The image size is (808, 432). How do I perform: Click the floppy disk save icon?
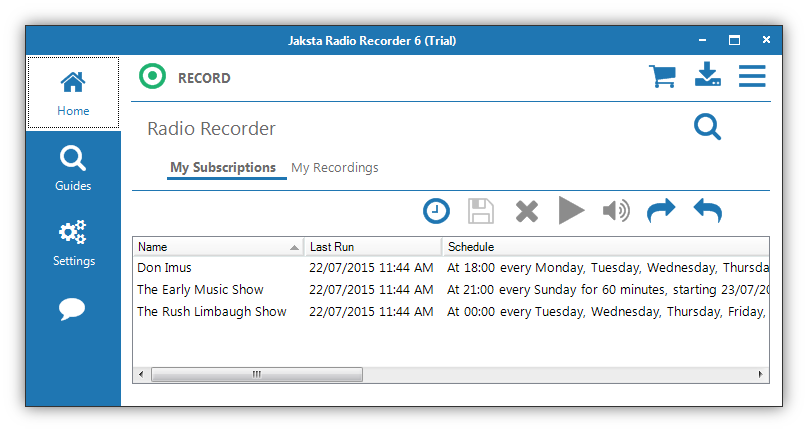[481, 211]
